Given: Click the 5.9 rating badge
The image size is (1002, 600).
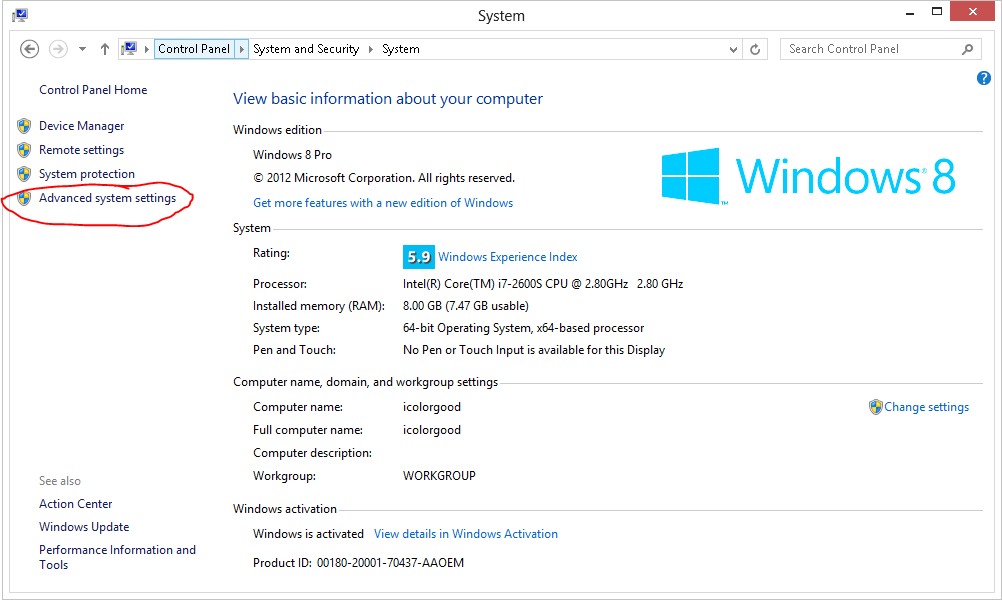Looking at the screenshot, I should click(x=419, y=257).
